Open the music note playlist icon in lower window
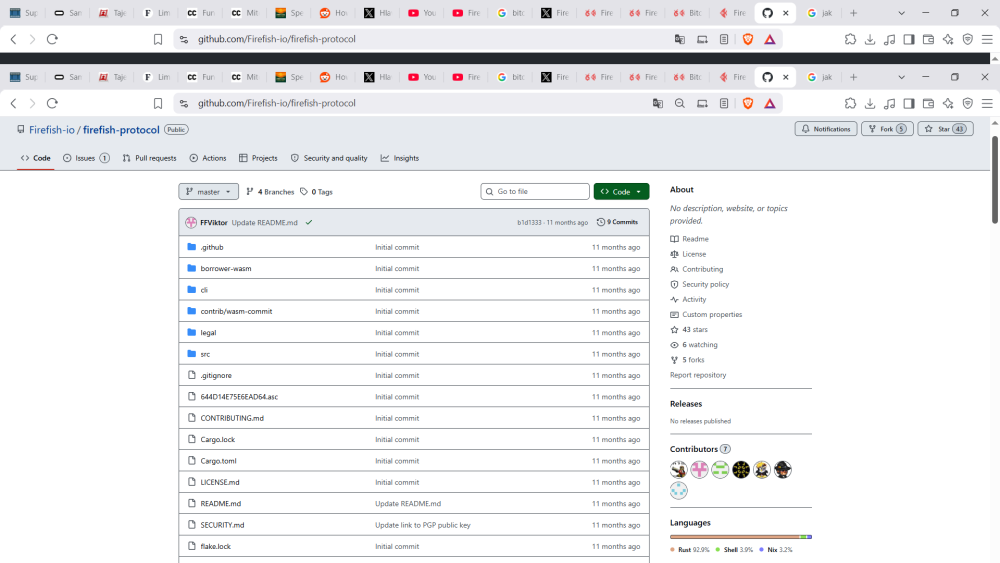Screen dimensions: 1000x563 pyautogui.click(x=890, y=103)
